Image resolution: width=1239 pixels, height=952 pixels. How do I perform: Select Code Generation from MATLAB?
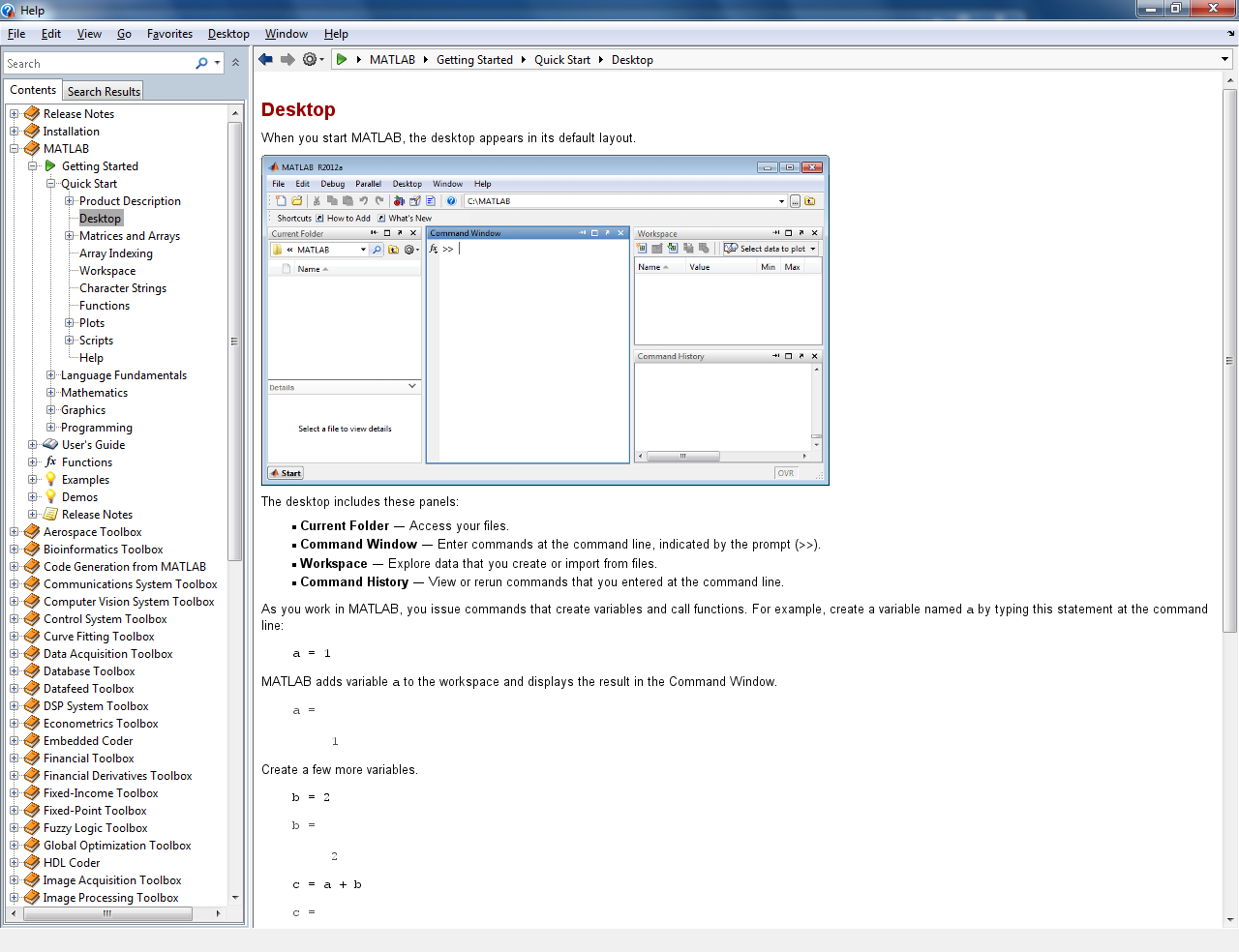coord(125,567)
